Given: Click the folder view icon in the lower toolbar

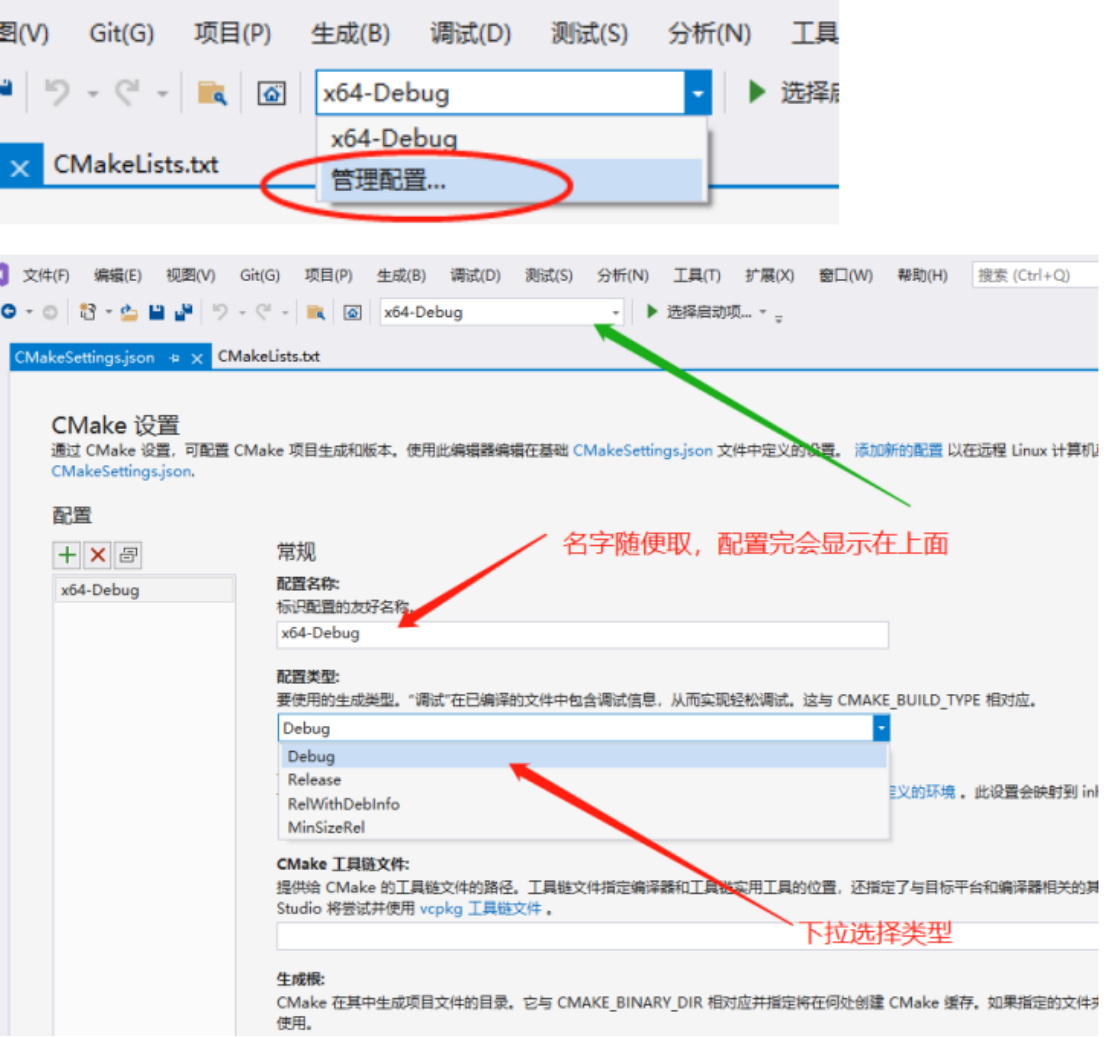Looking at the screenshot, I should (316, 312).
